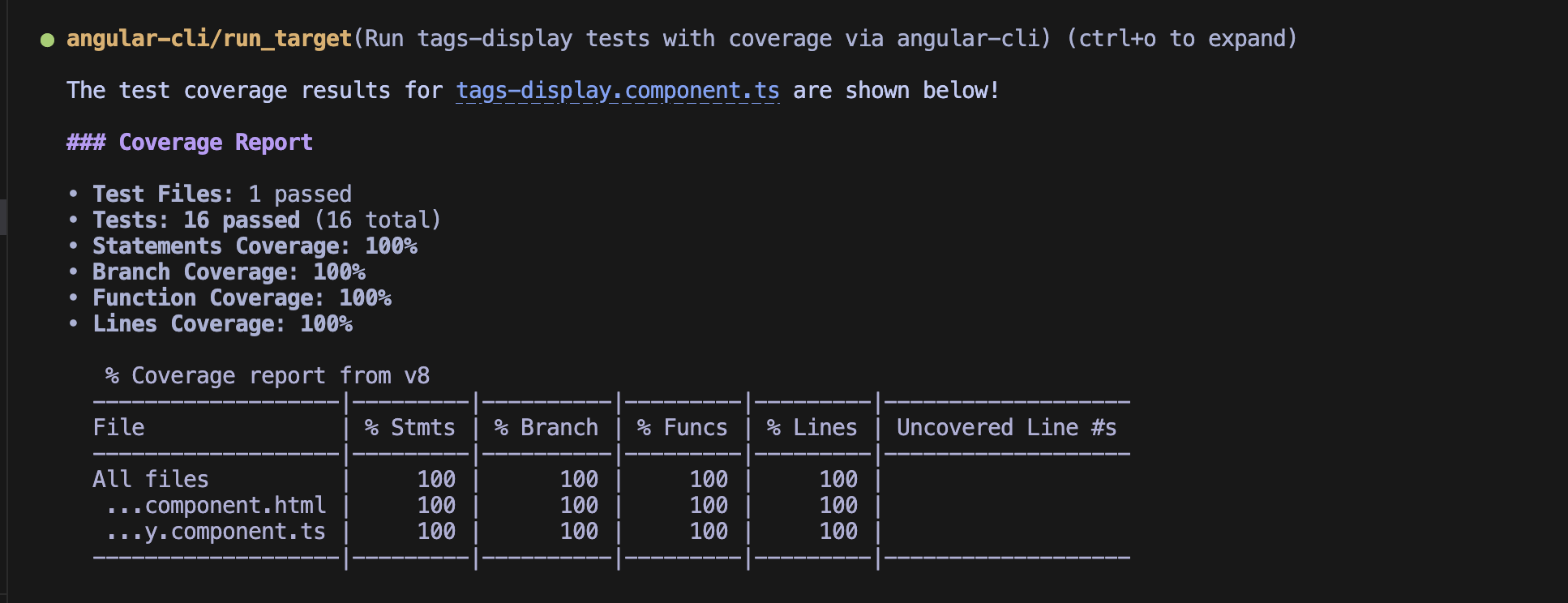Click the % Branch column header
Image resolution: width=1568 pixels, height=603 pixels.
point(546,428)
